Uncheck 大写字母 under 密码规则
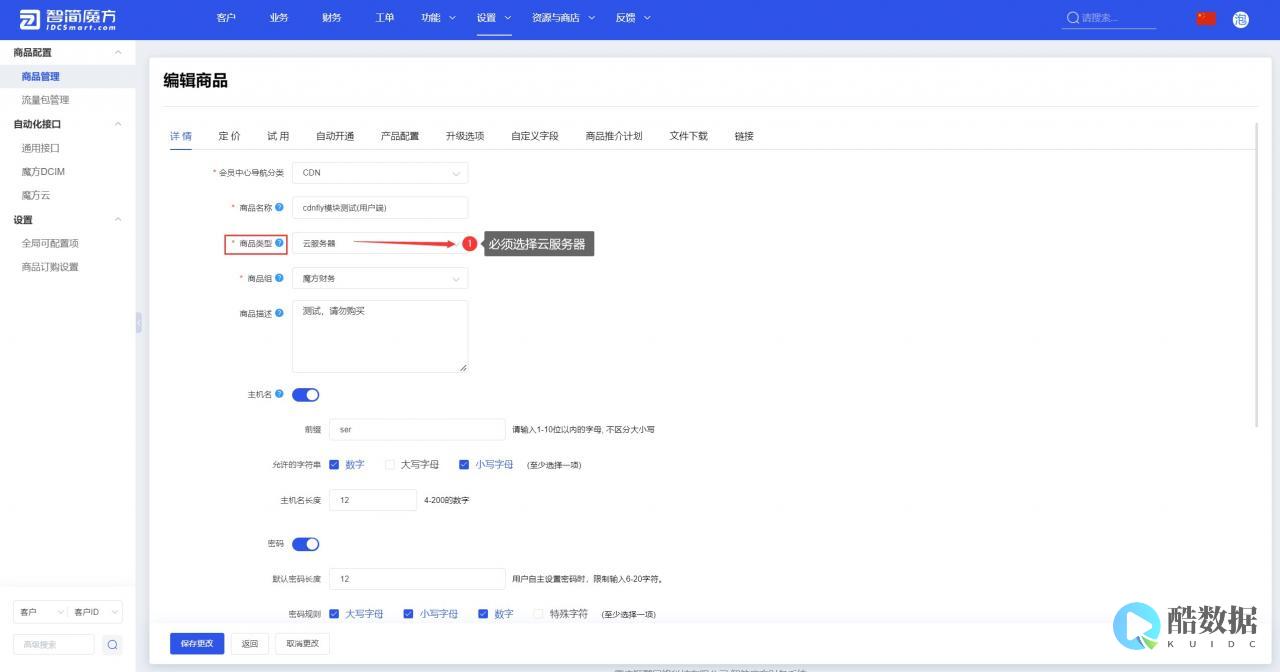This screenshot has height=672, width=1280. click(334, 613)
